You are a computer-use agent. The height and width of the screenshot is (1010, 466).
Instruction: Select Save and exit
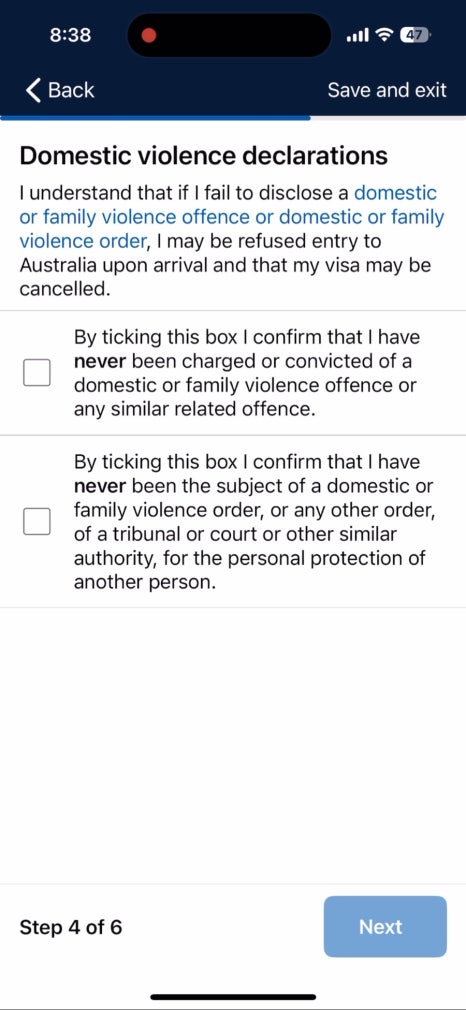click(x=387, y=90)
